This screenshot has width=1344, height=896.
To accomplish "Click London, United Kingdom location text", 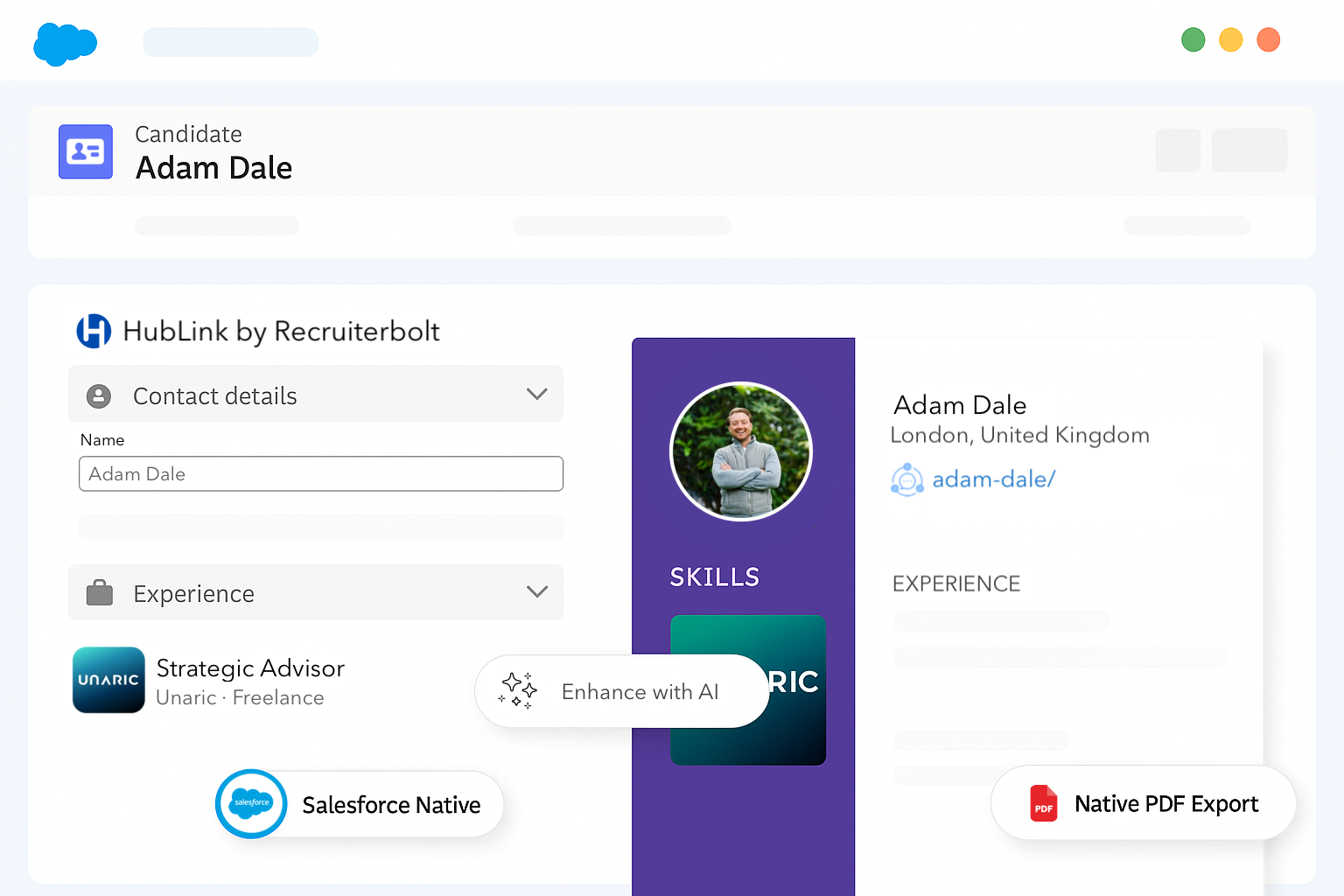I will [1020, 435].
